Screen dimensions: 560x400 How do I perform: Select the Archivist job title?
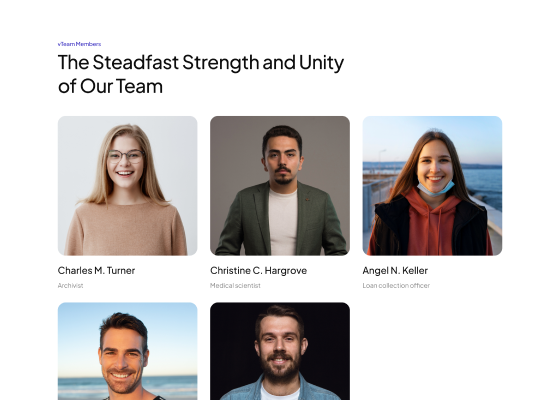(70, 285)
